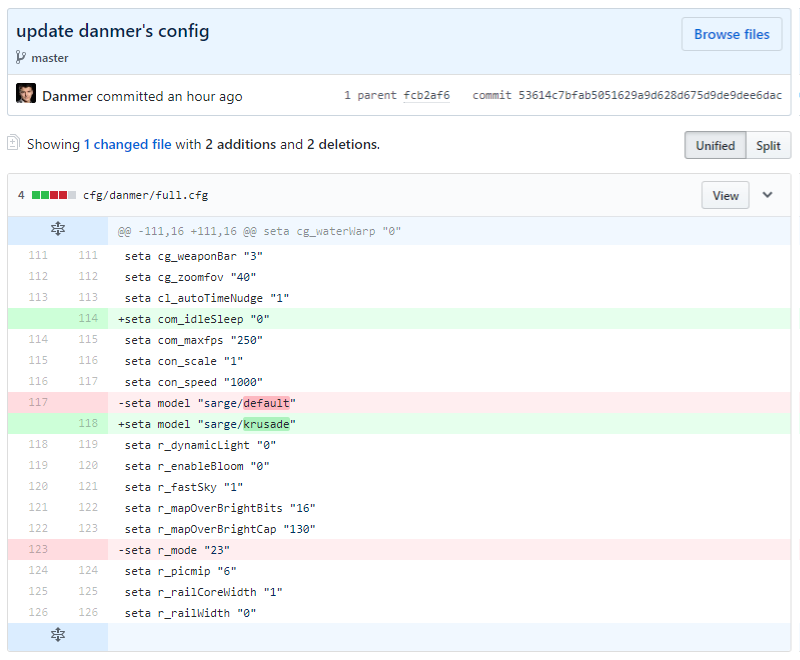Click the highlighted krusade added text
This screenshot has width=800, height=660.
(x=266, y=424)
